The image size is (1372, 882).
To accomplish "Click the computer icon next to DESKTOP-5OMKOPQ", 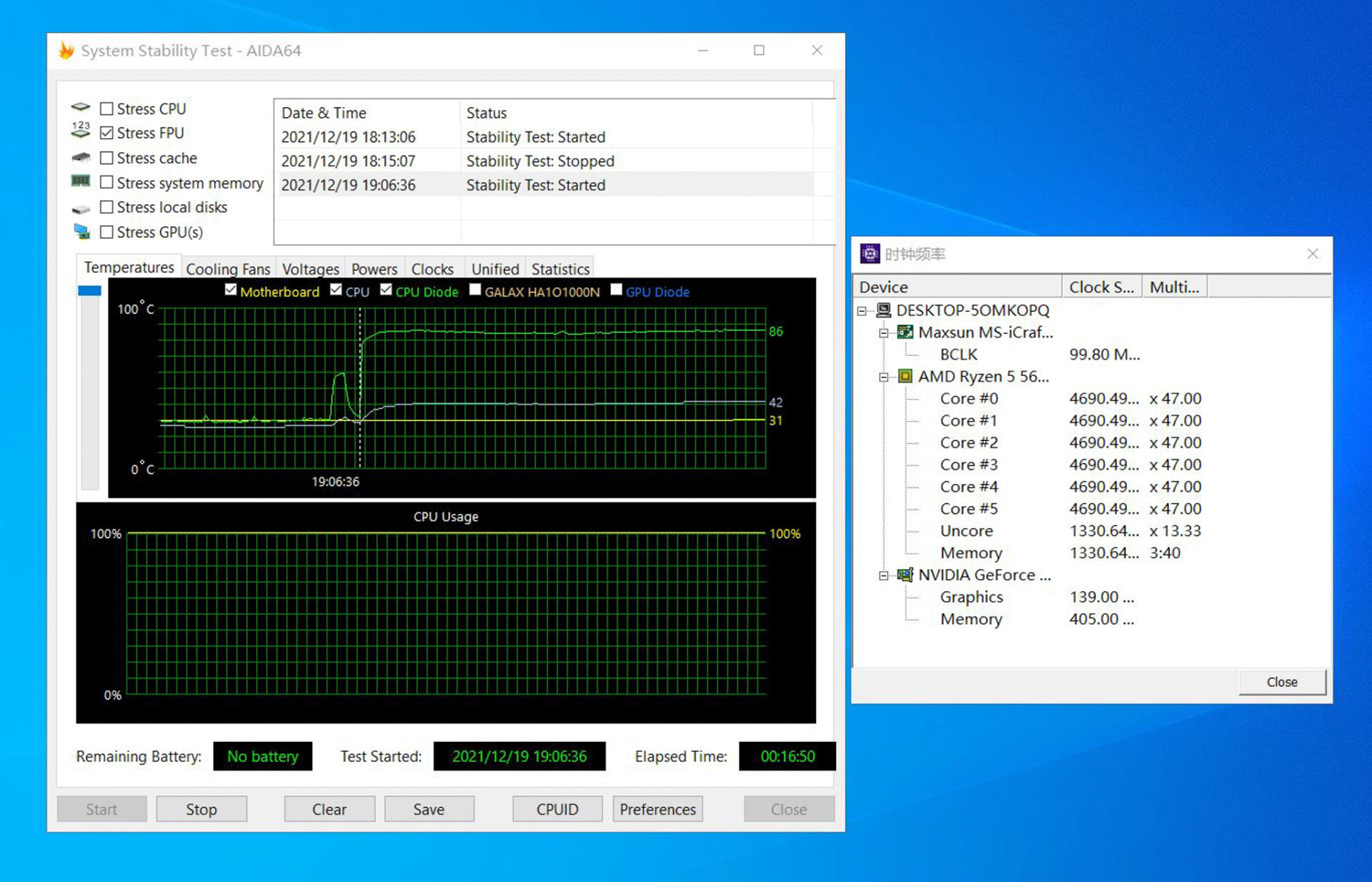I will pyautogui.click(x=884, y=310).
